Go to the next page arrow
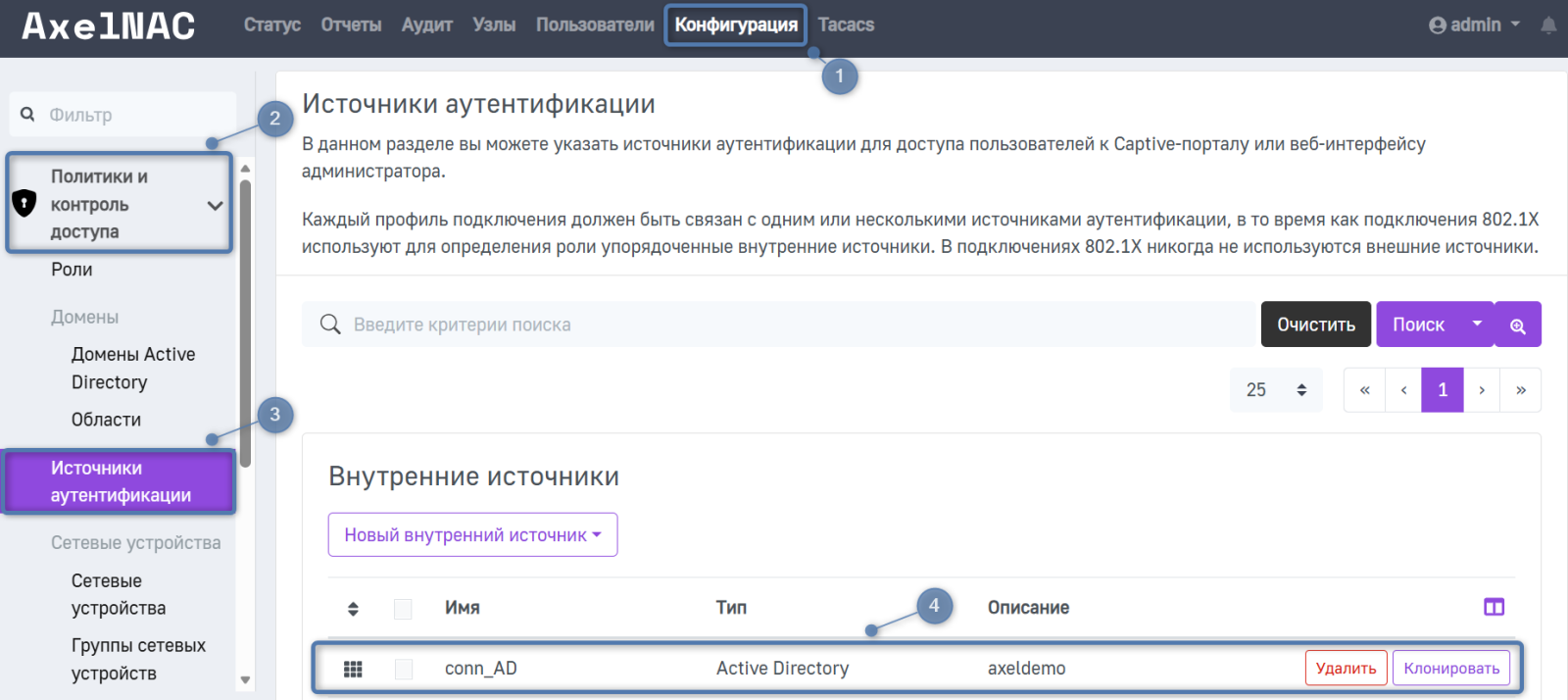 (1481, 390)
